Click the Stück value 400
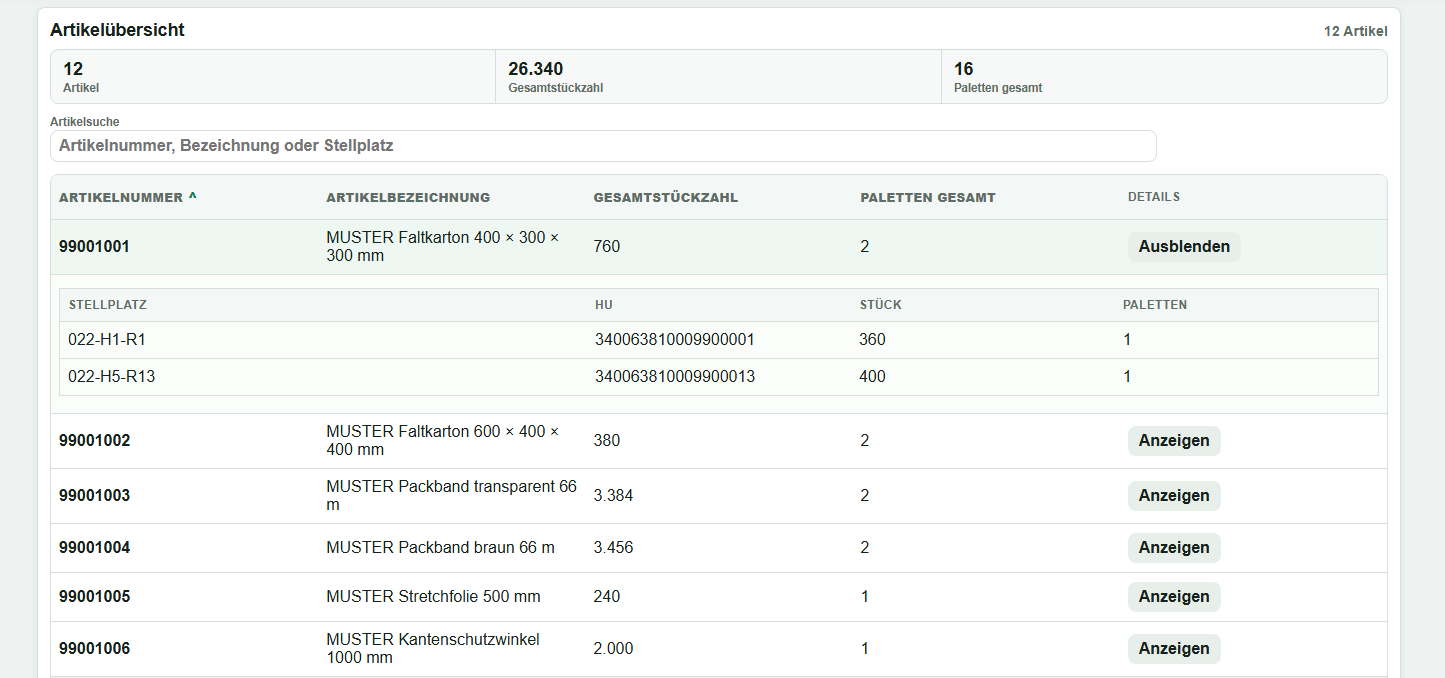1445x678 pixels. click(872, 377)
